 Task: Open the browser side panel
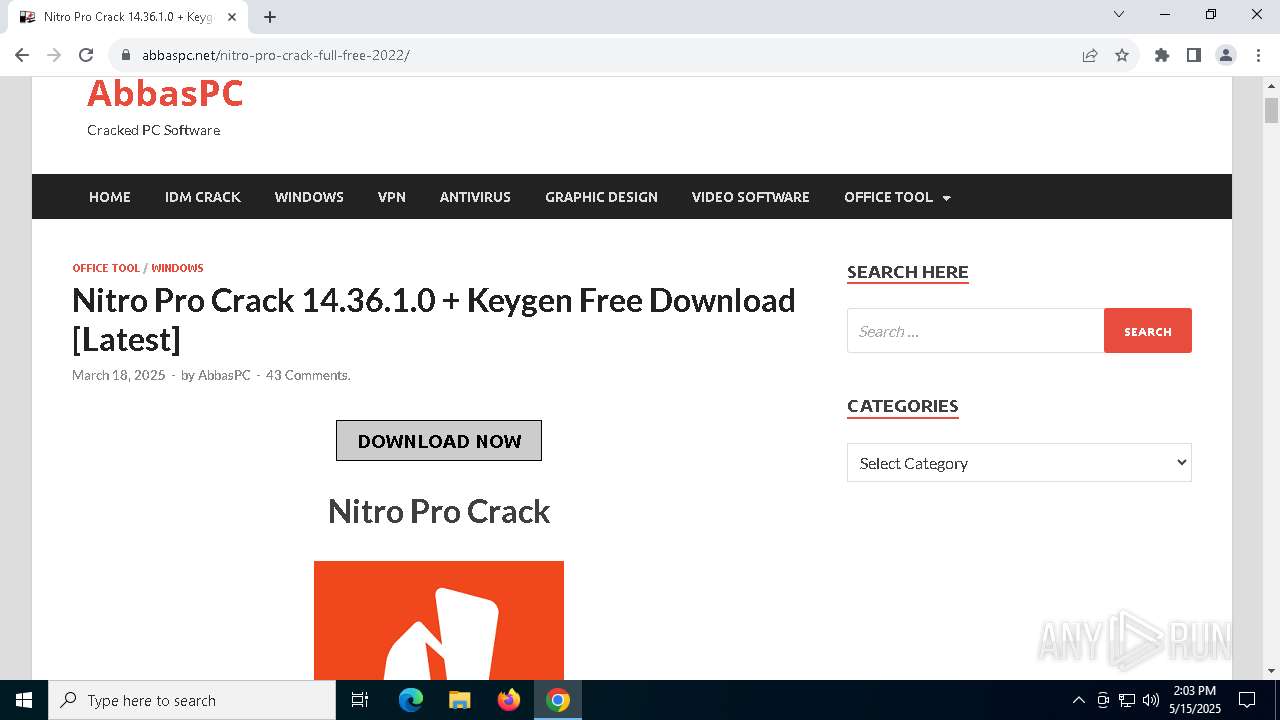pyautogui.click(x=1194, y=55)
